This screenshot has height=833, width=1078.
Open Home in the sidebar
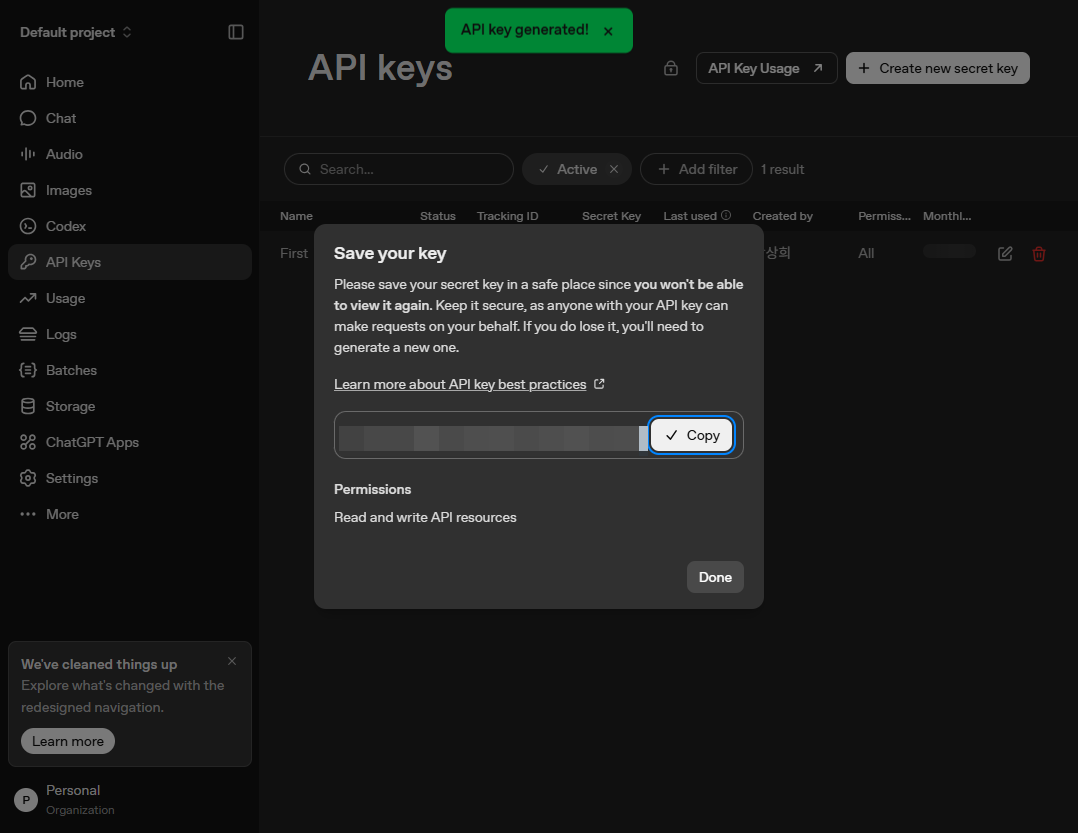pyautogui.click(x=129, y=82)
